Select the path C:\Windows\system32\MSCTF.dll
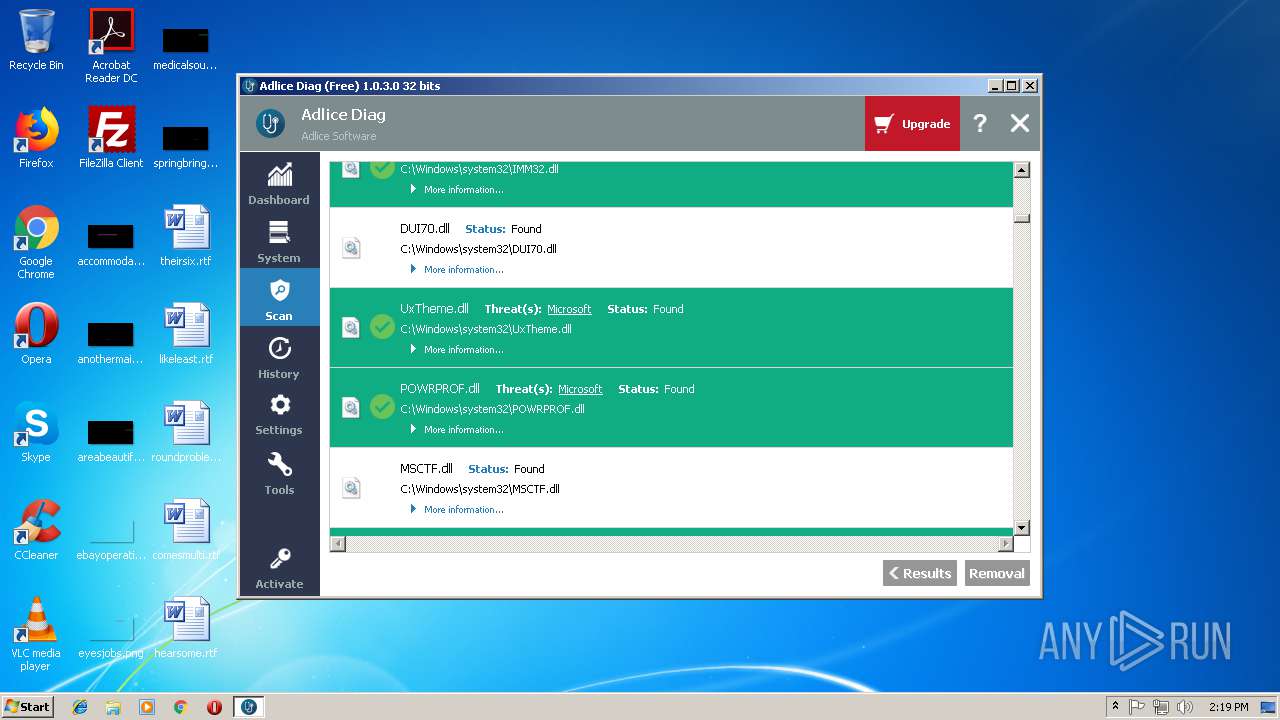 click(480, 489)
